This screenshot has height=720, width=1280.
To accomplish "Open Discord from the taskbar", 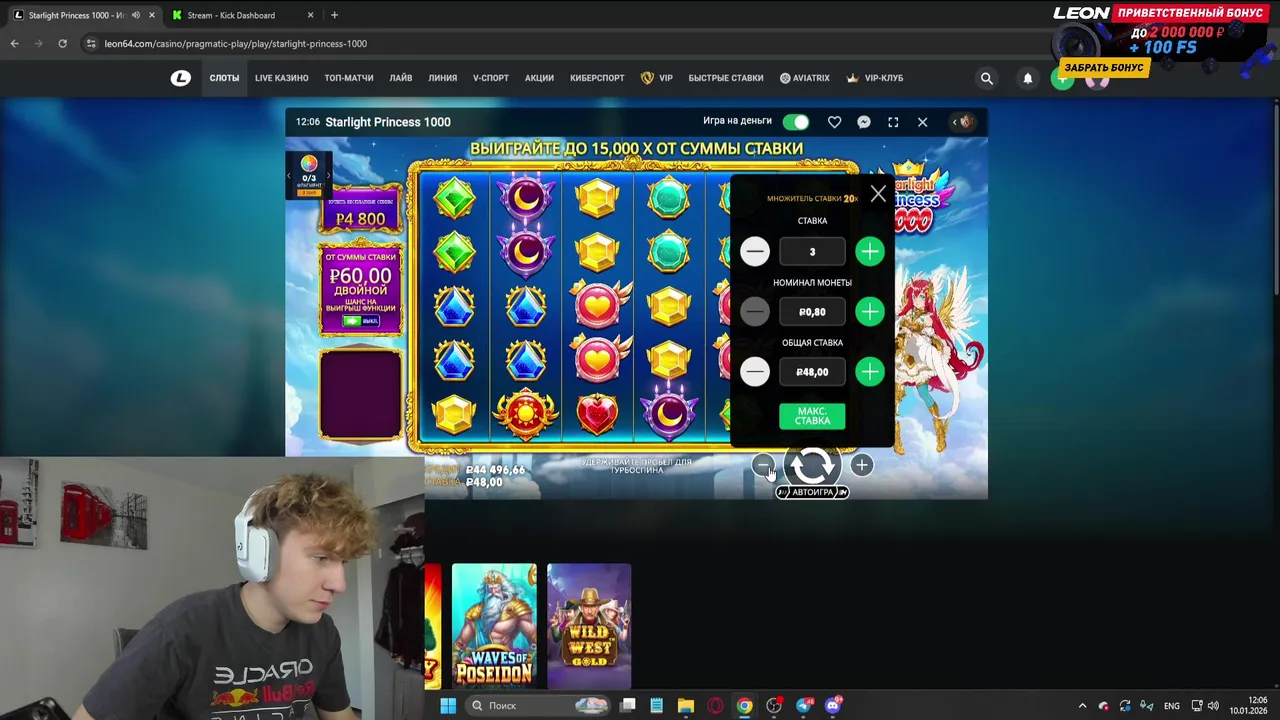I will pyautogui.click(x=833, y=706).
